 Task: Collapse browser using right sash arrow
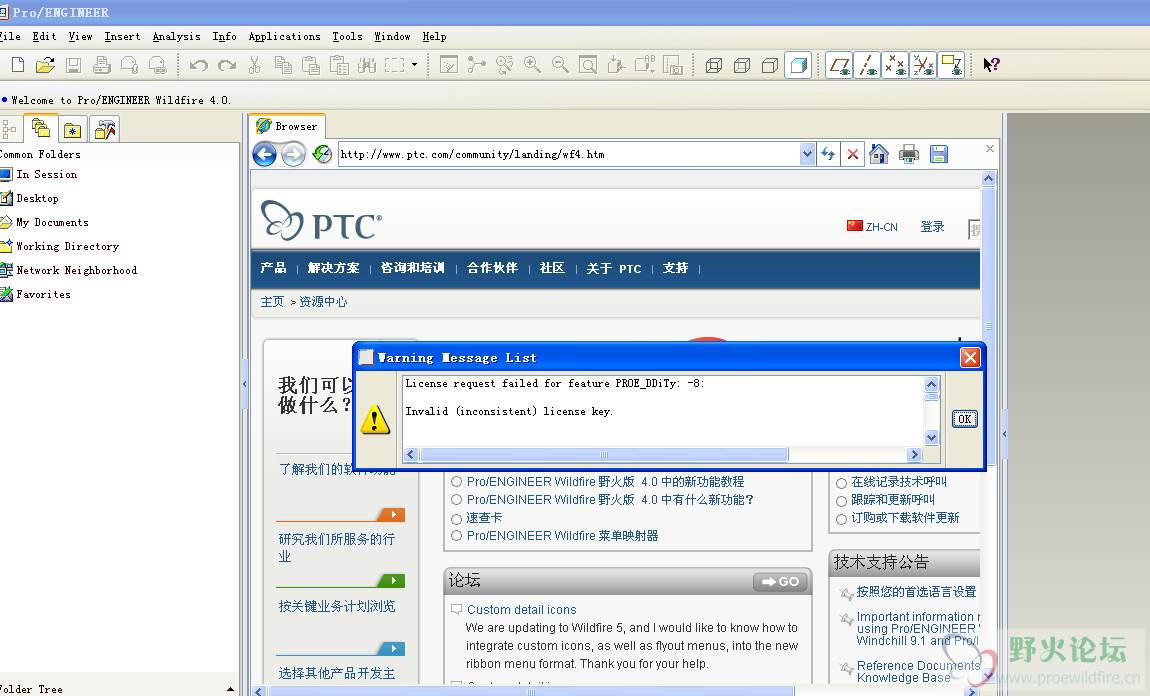tap(1004, 434)
